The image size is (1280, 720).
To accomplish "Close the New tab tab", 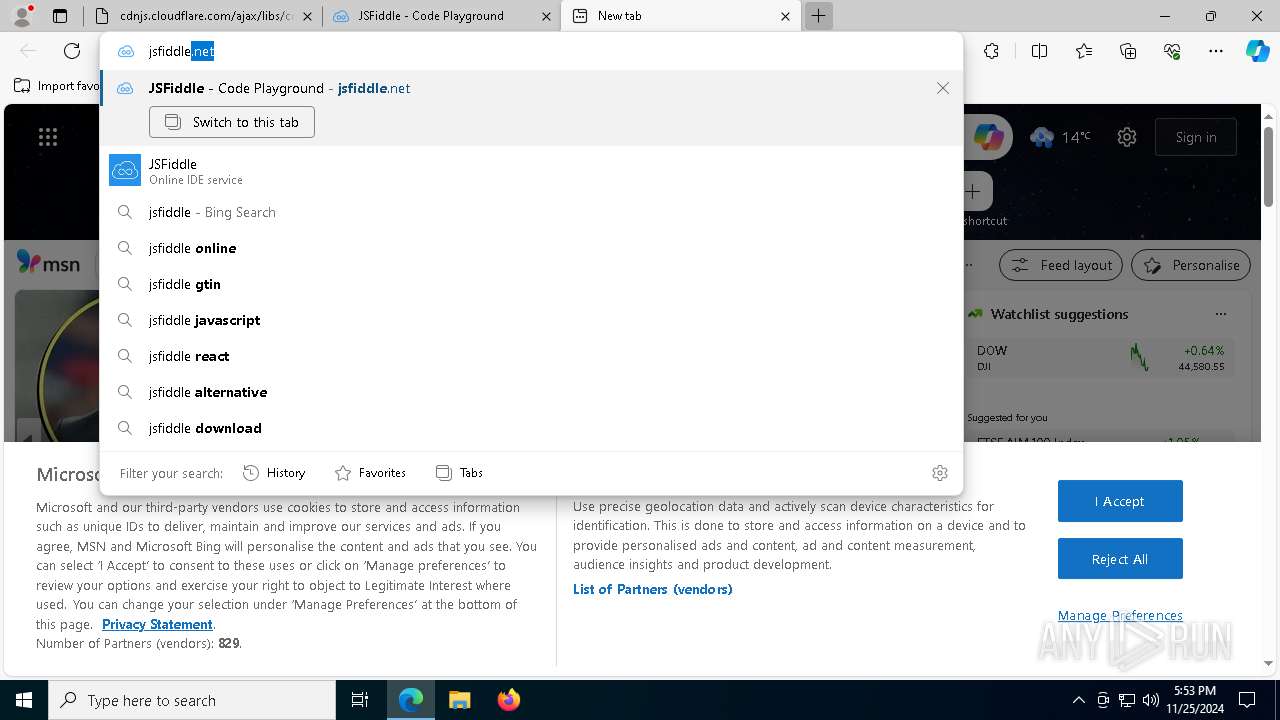I will click(785, 16).
